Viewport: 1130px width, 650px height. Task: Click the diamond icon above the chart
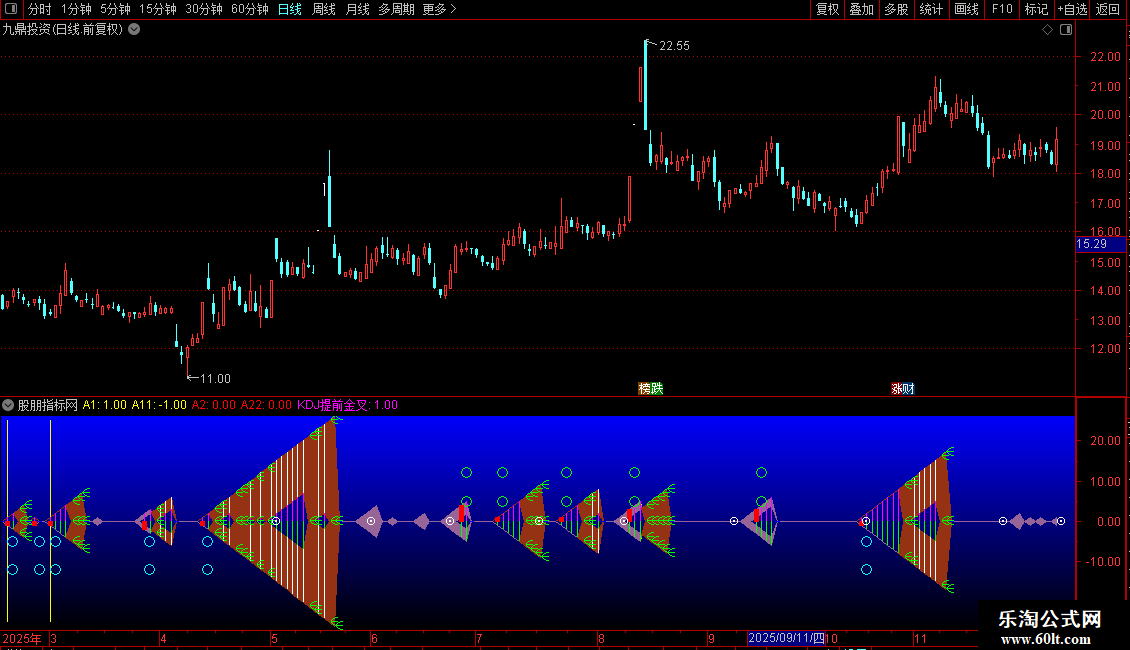(x=1047, y=30)
